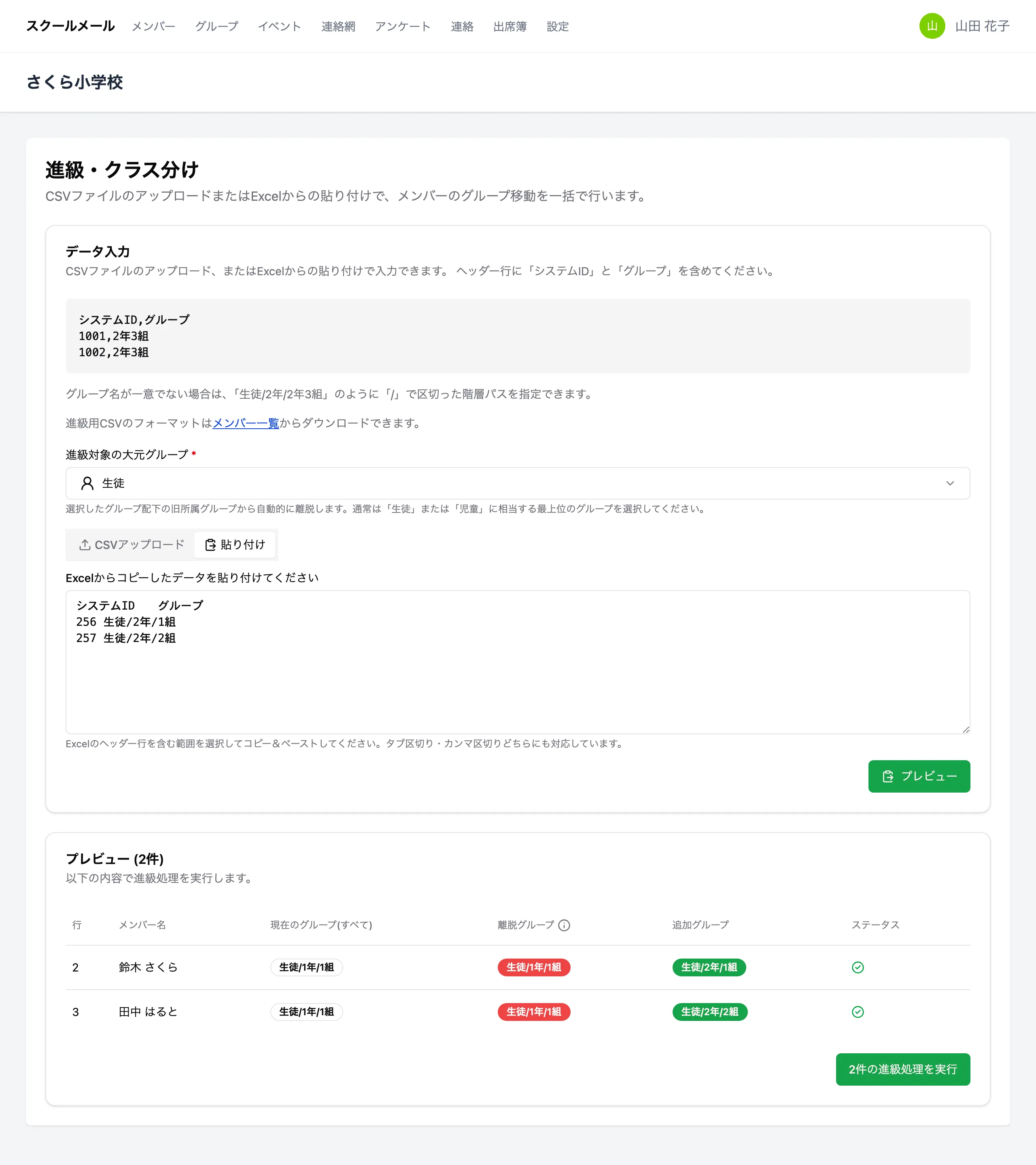Click the clipboard icon on プレビュー button
Viewport: 1036px width, 1165px height.
point(887,776)
